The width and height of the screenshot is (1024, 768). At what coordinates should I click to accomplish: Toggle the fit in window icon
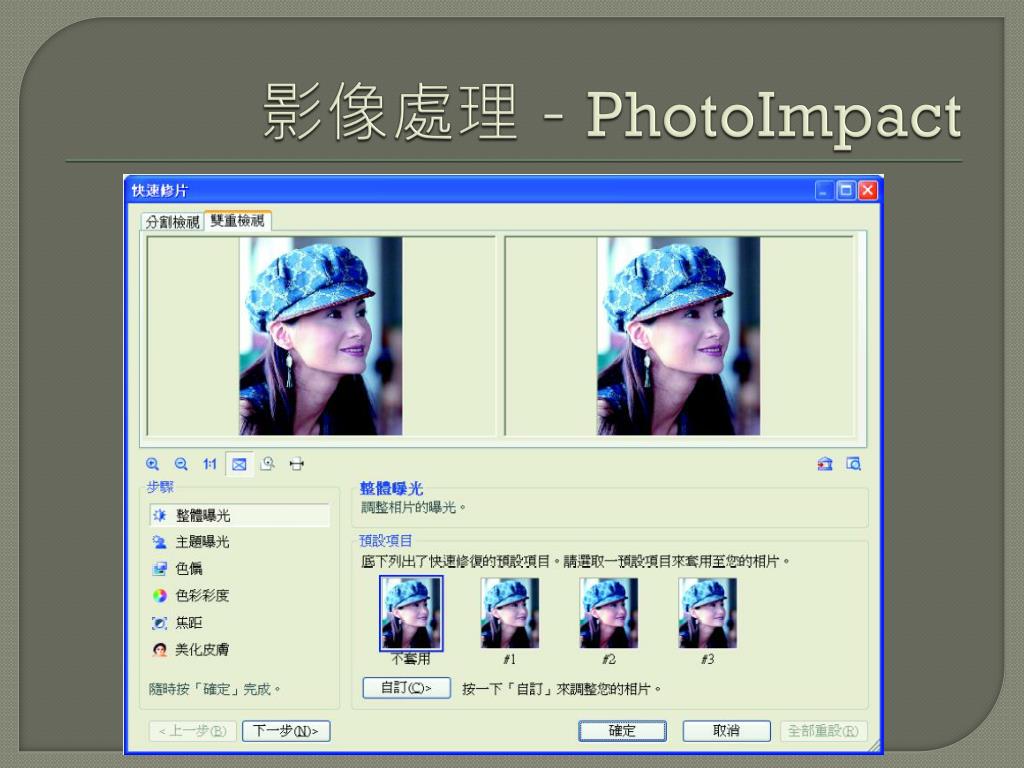(x=239, y=464)
